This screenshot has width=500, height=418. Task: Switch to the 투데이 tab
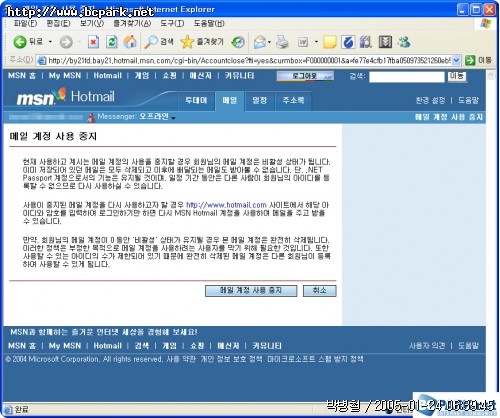(x=196, y=100)
